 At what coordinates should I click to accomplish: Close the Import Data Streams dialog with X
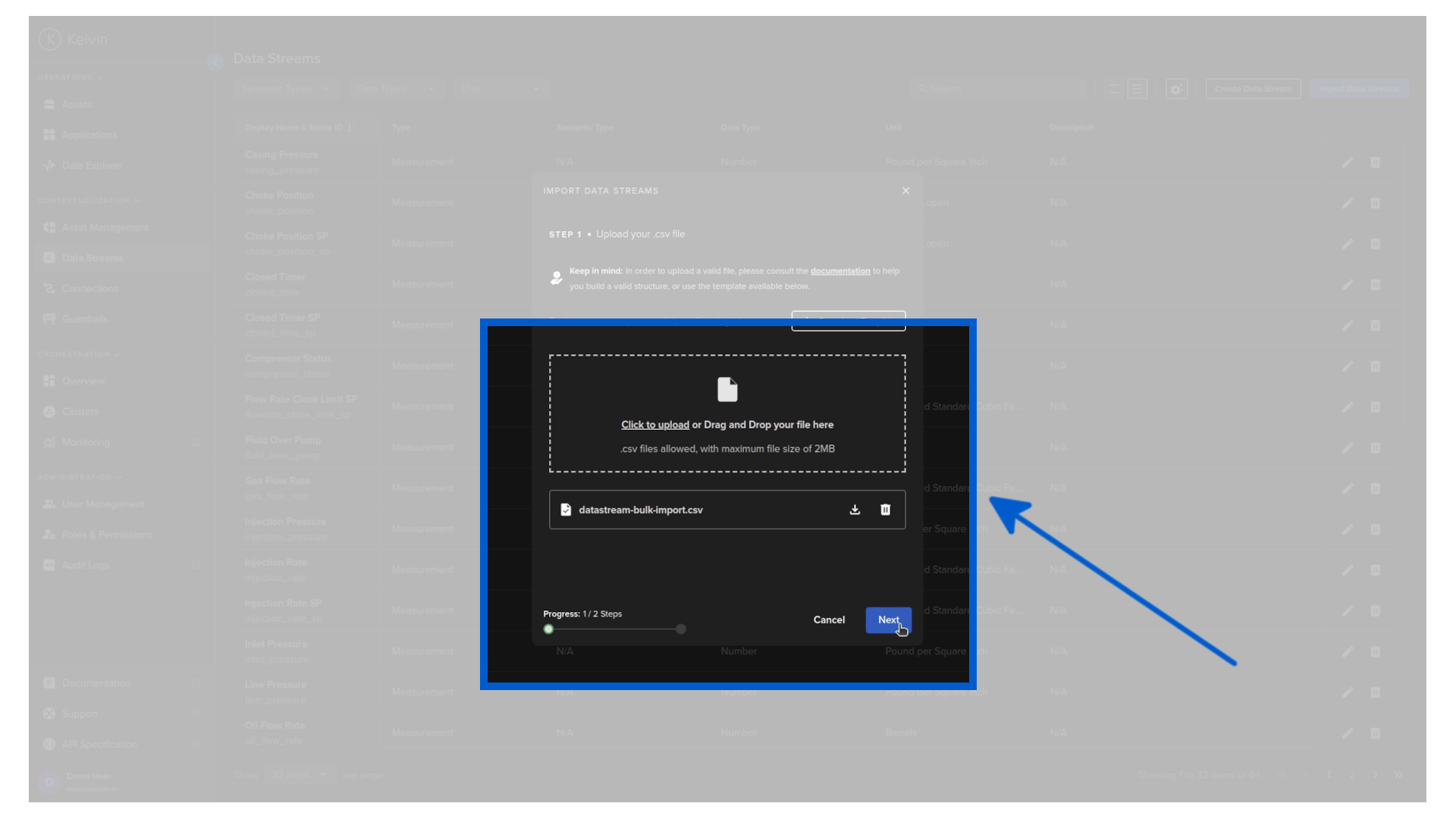click(x=905, y=190)
